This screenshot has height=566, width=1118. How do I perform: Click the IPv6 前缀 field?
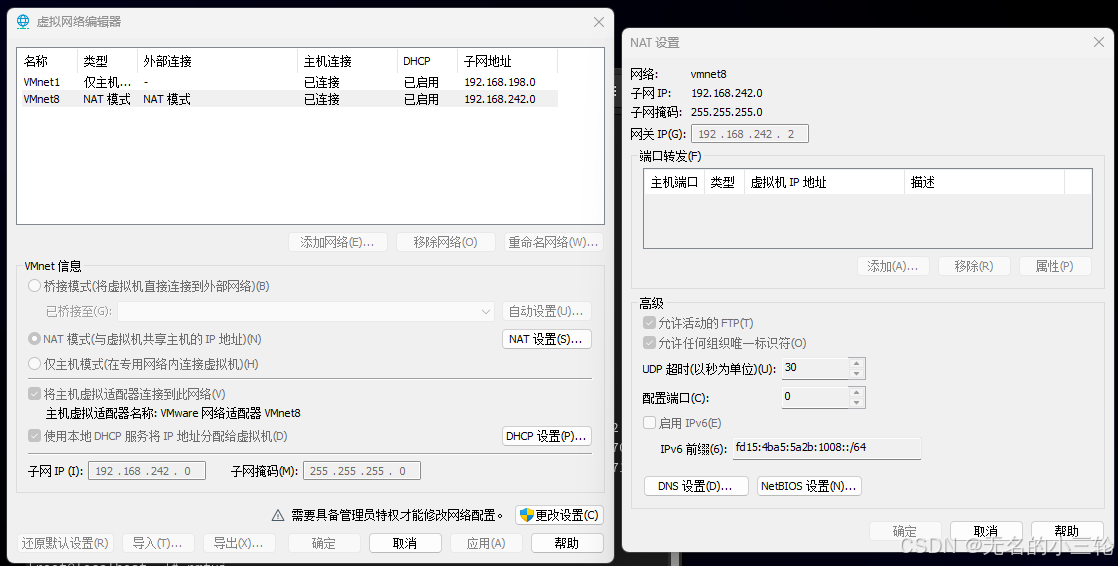pos(827,448)
